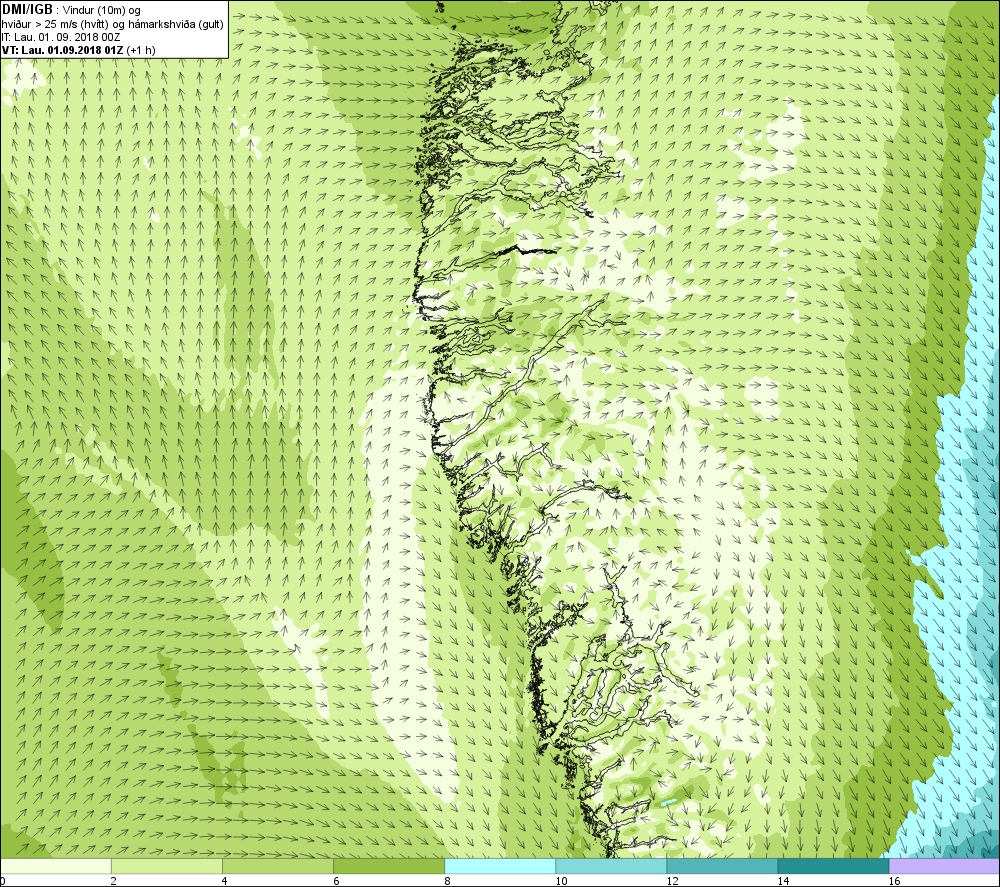Click the colorbar label "8"

pyautogui.click(x=447, y=881)
